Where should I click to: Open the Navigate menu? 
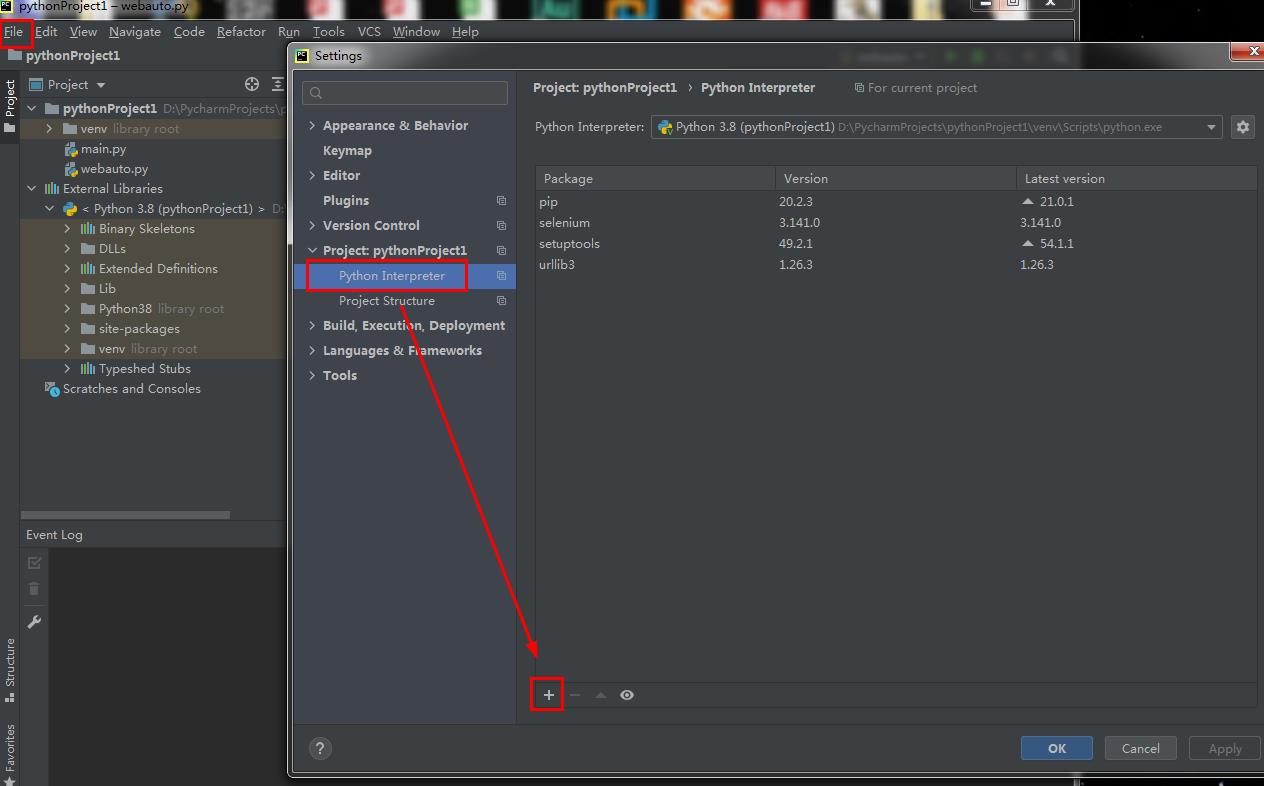(135, 31)
